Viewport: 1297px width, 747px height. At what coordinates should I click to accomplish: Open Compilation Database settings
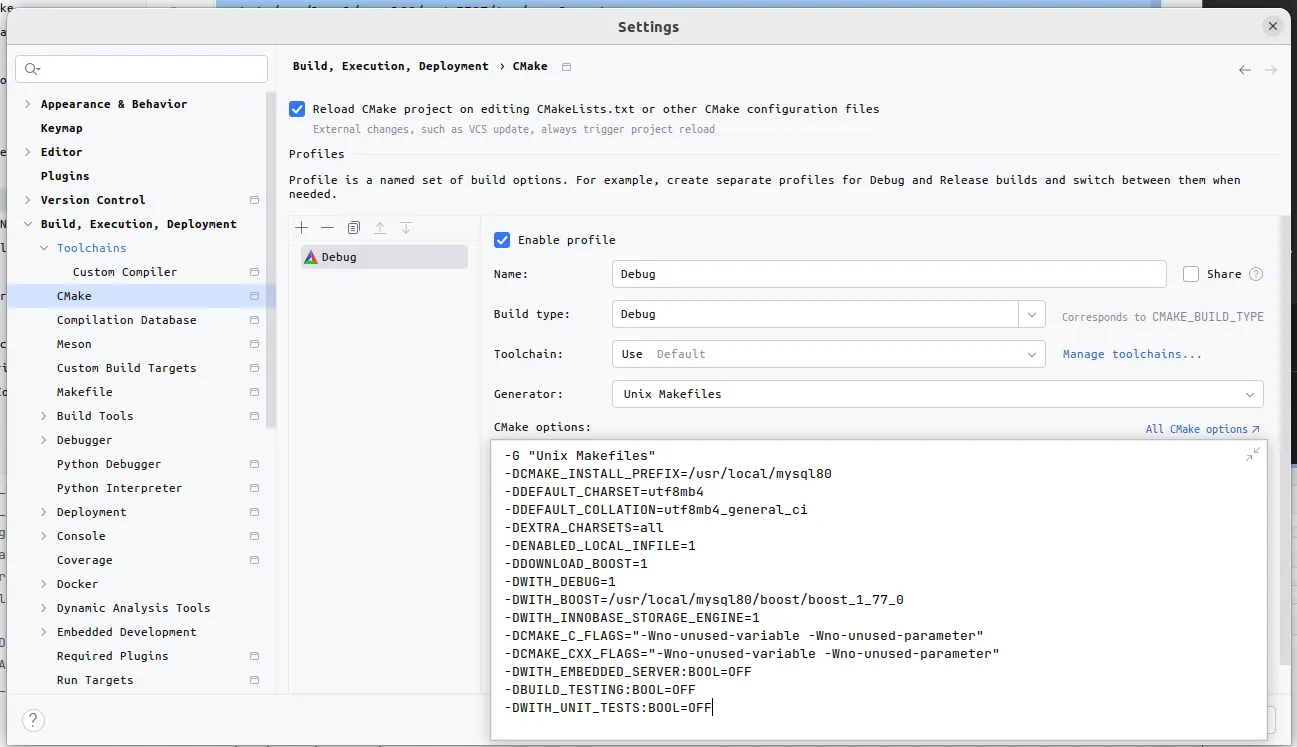point(127,320)
